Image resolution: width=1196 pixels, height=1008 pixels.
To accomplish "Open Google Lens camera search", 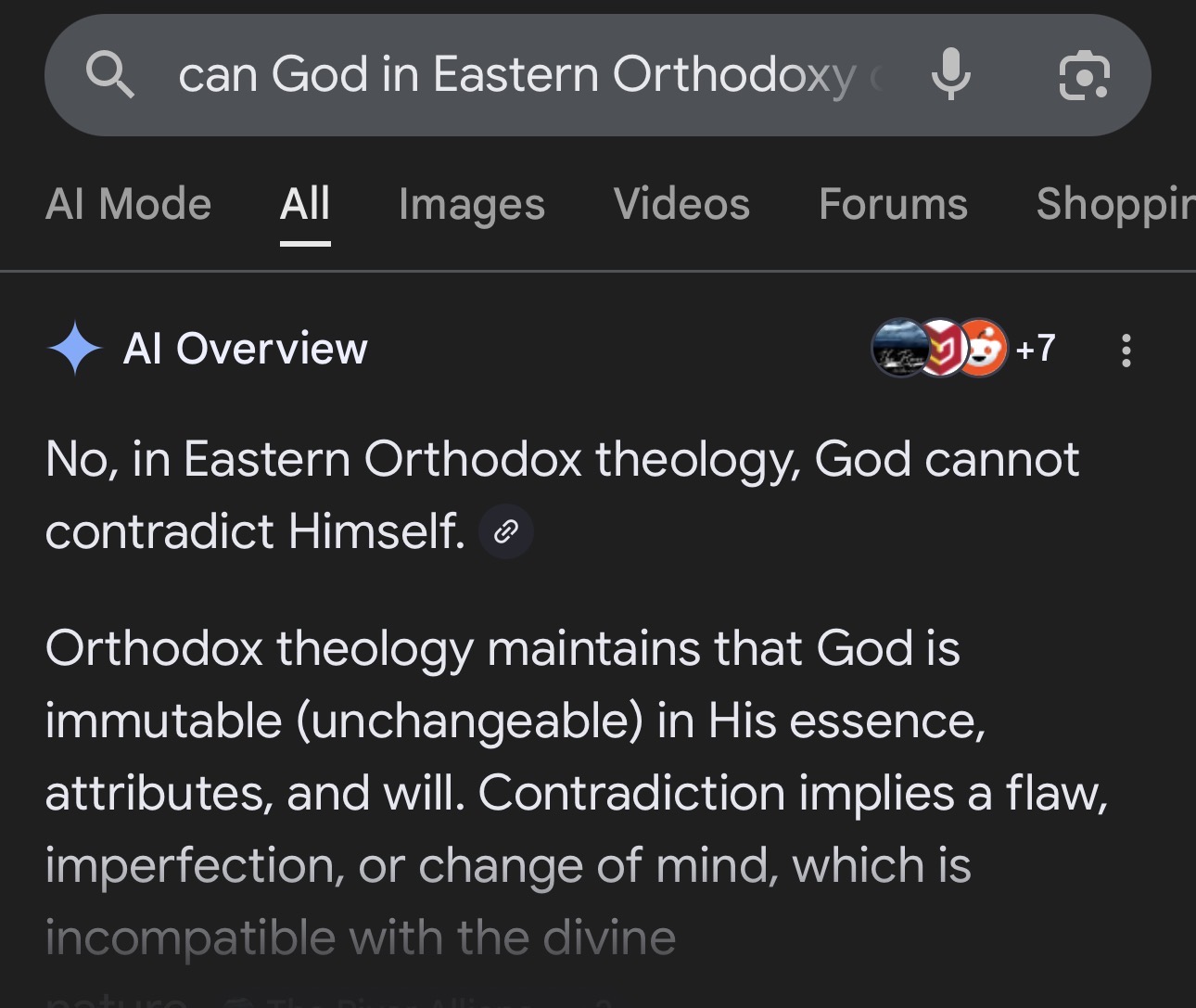I will [x=1083, y=75].
